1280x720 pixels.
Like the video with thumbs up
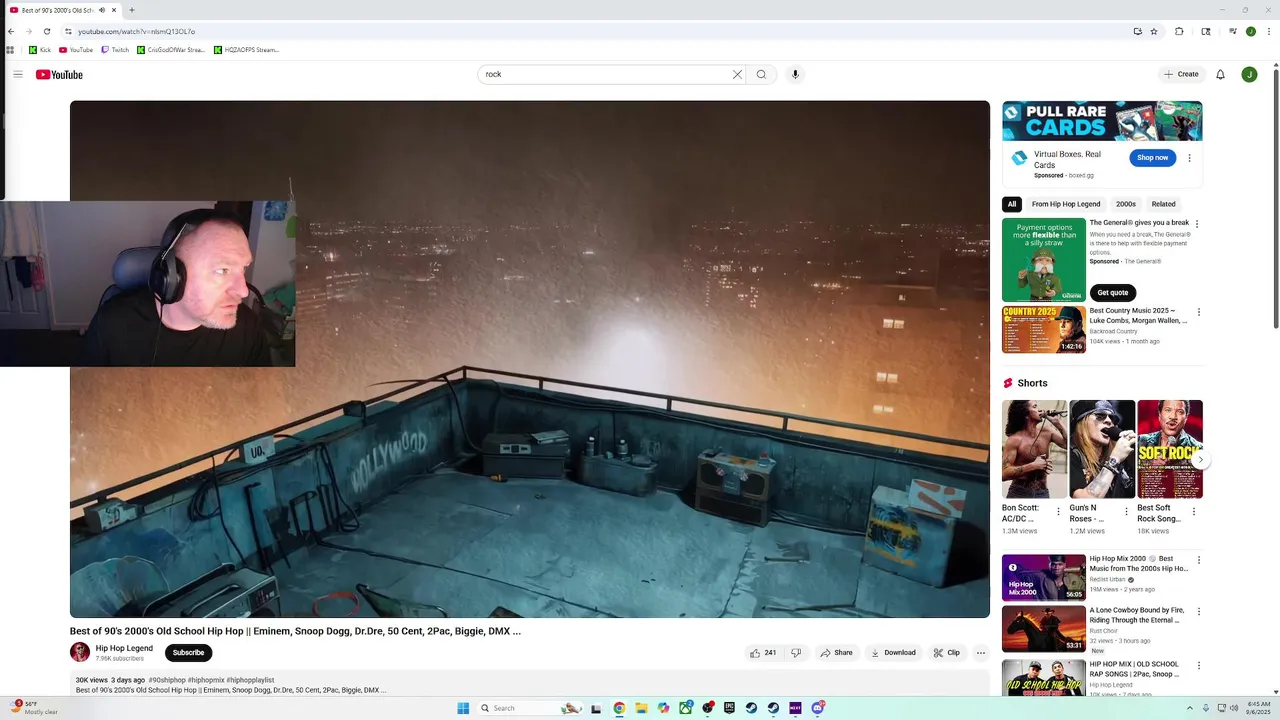coord(762,653)
